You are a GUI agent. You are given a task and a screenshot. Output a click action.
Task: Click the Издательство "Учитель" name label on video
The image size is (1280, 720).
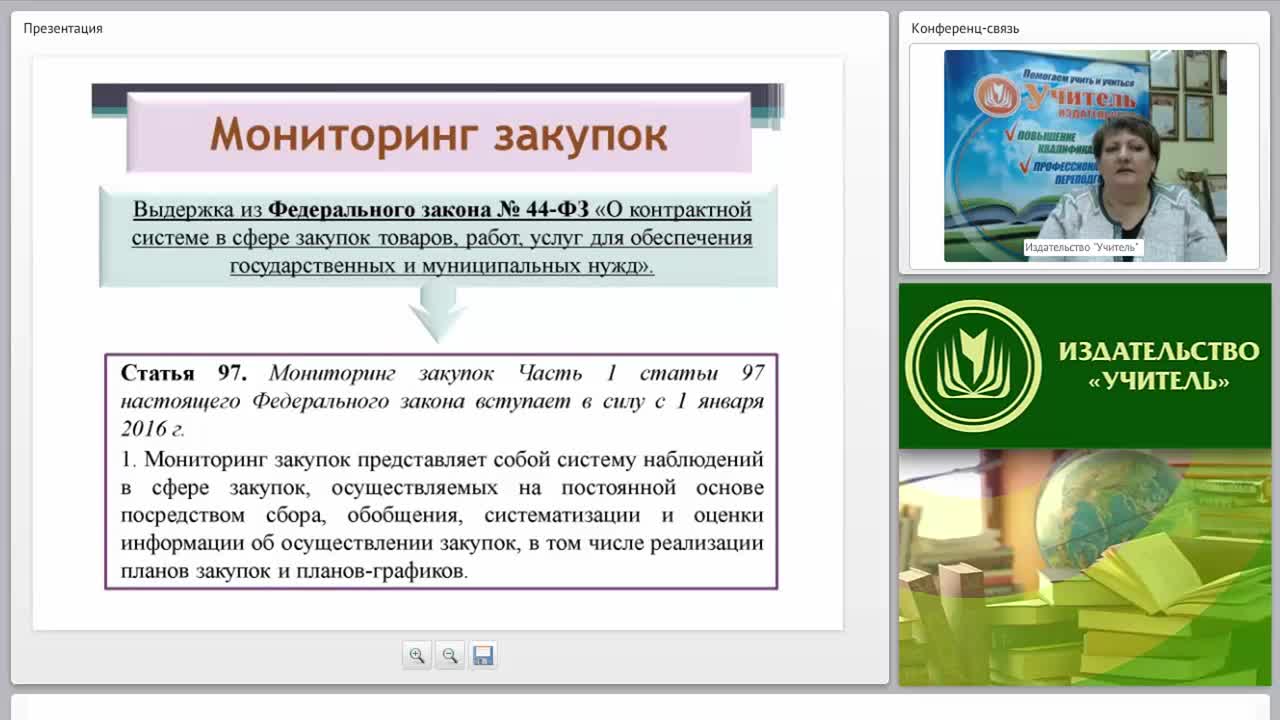[1083, 247]
